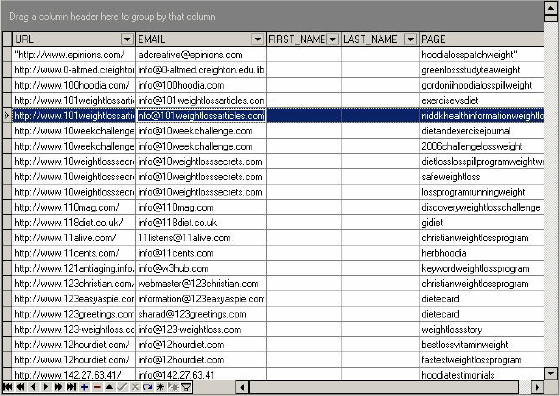Refresh data with the blue curved arrow
Viewport: 560px width, 396px height.
pos(148,387)
